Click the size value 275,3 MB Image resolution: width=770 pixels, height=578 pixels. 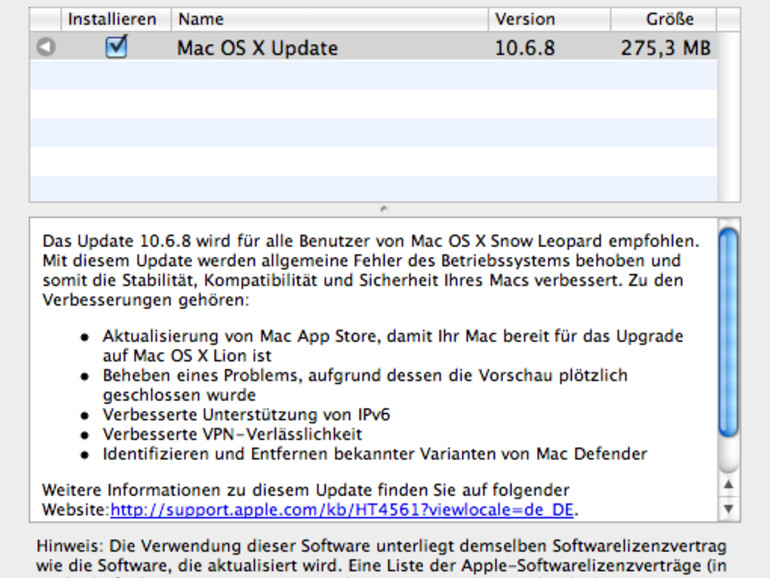665,48
